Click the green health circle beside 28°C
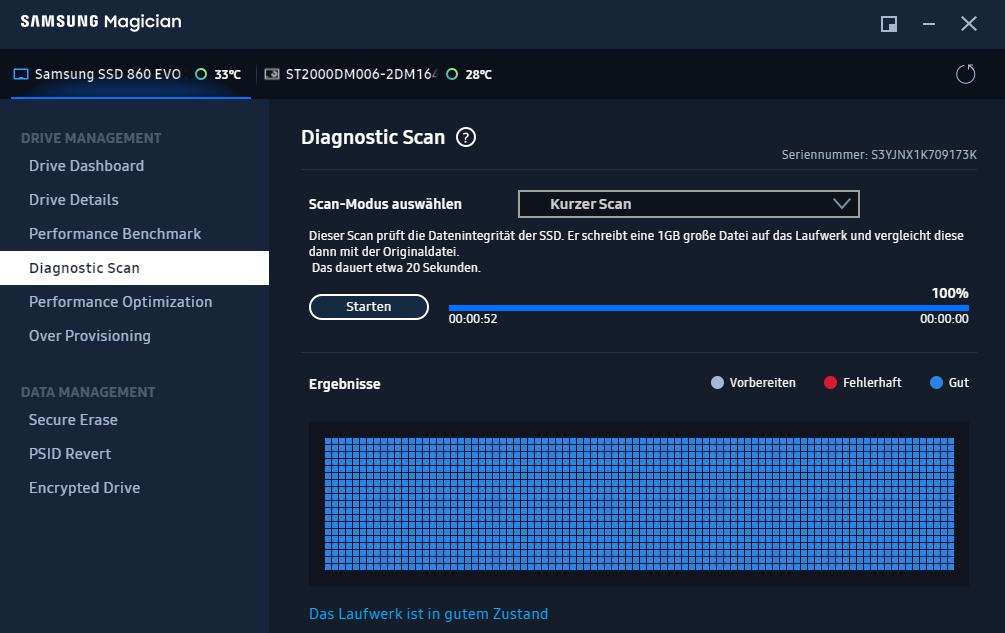 452,74
